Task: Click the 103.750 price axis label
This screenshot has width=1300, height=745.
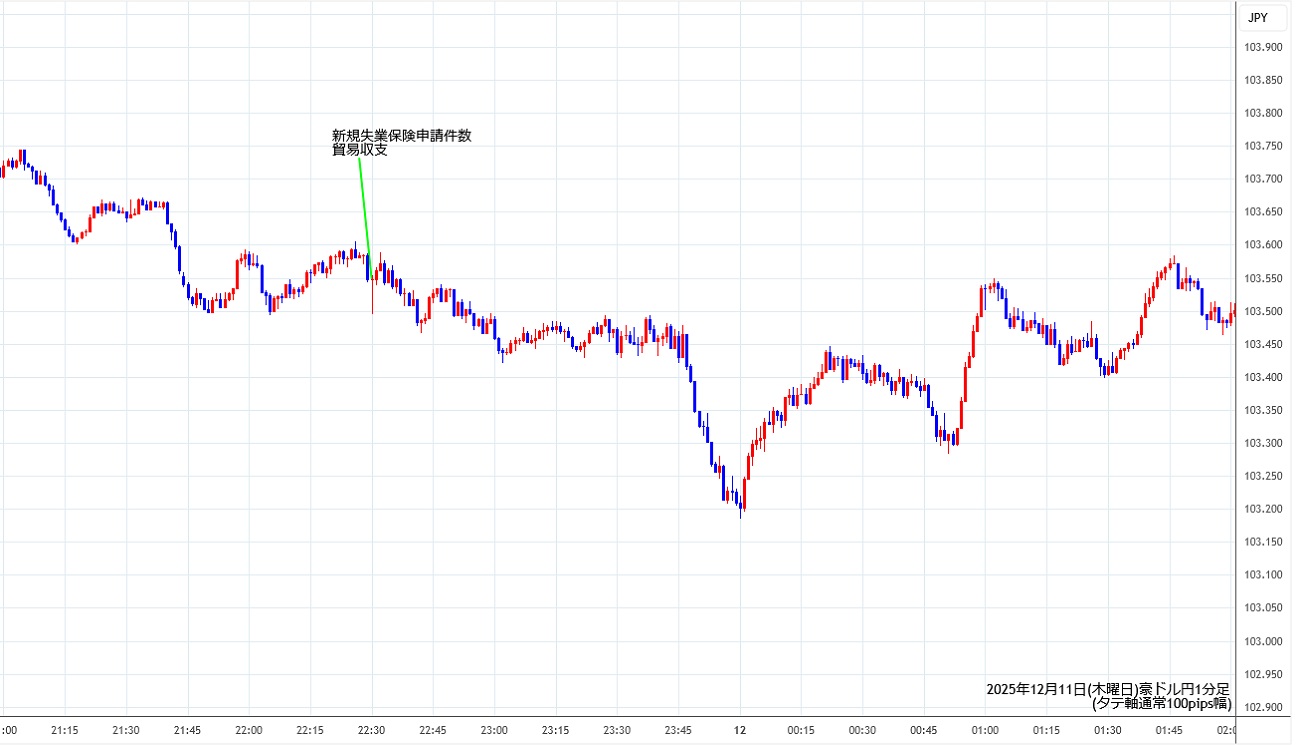Action: (1262, 146)
